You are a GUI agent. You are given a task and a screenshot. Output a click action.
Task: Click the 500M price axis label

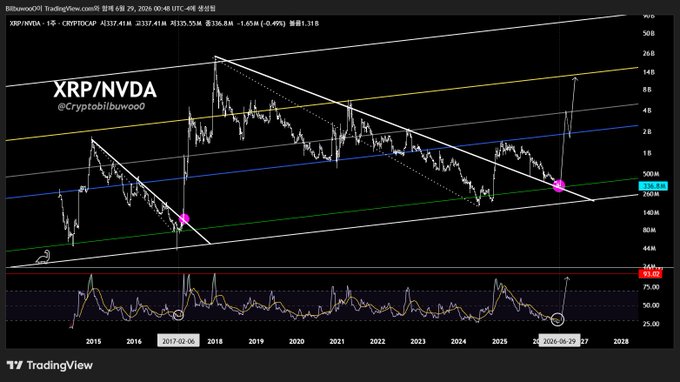(x=651, y=174)
